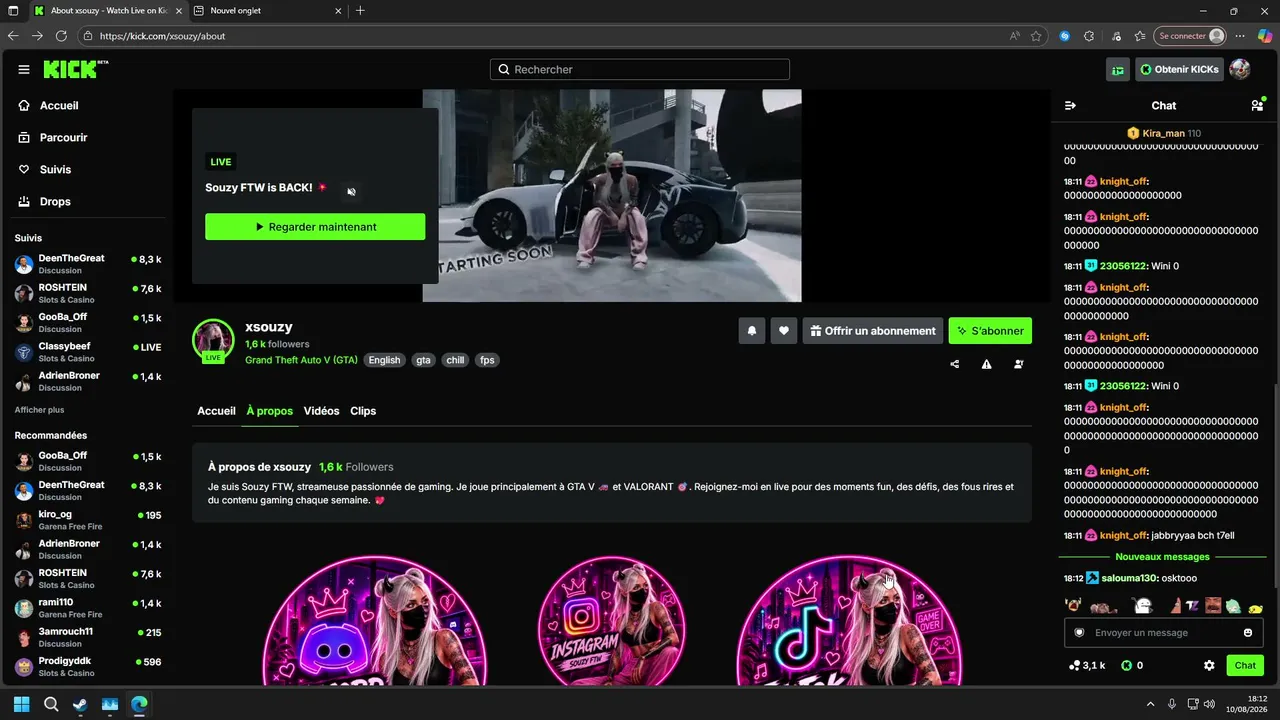1280x720 pixels.
Task: Open 3amrouch11 recommended channel
Action: coord(88,637)
